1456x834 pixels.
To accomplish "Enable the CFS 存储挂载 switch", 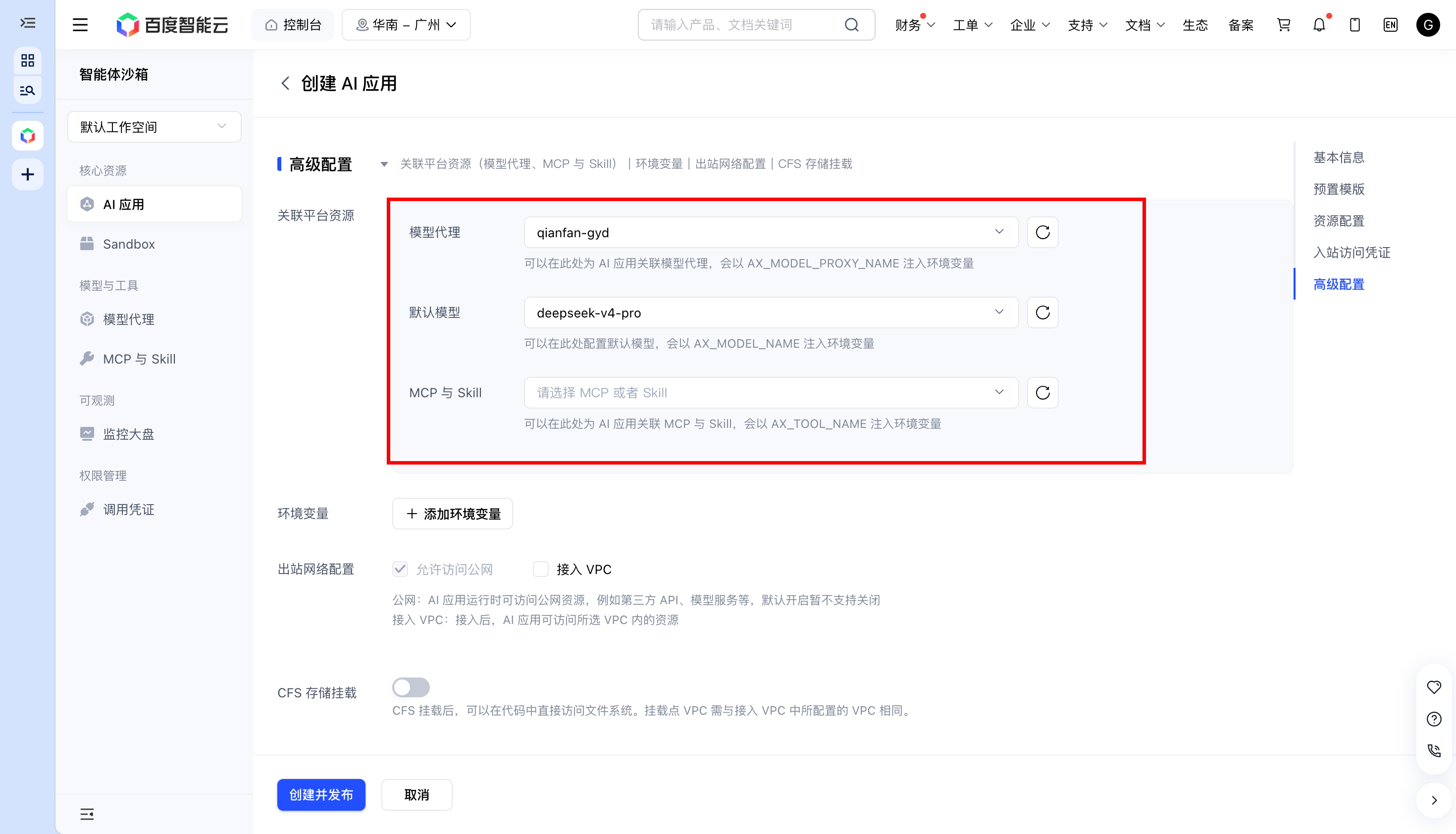I will (x=411, y=687).
